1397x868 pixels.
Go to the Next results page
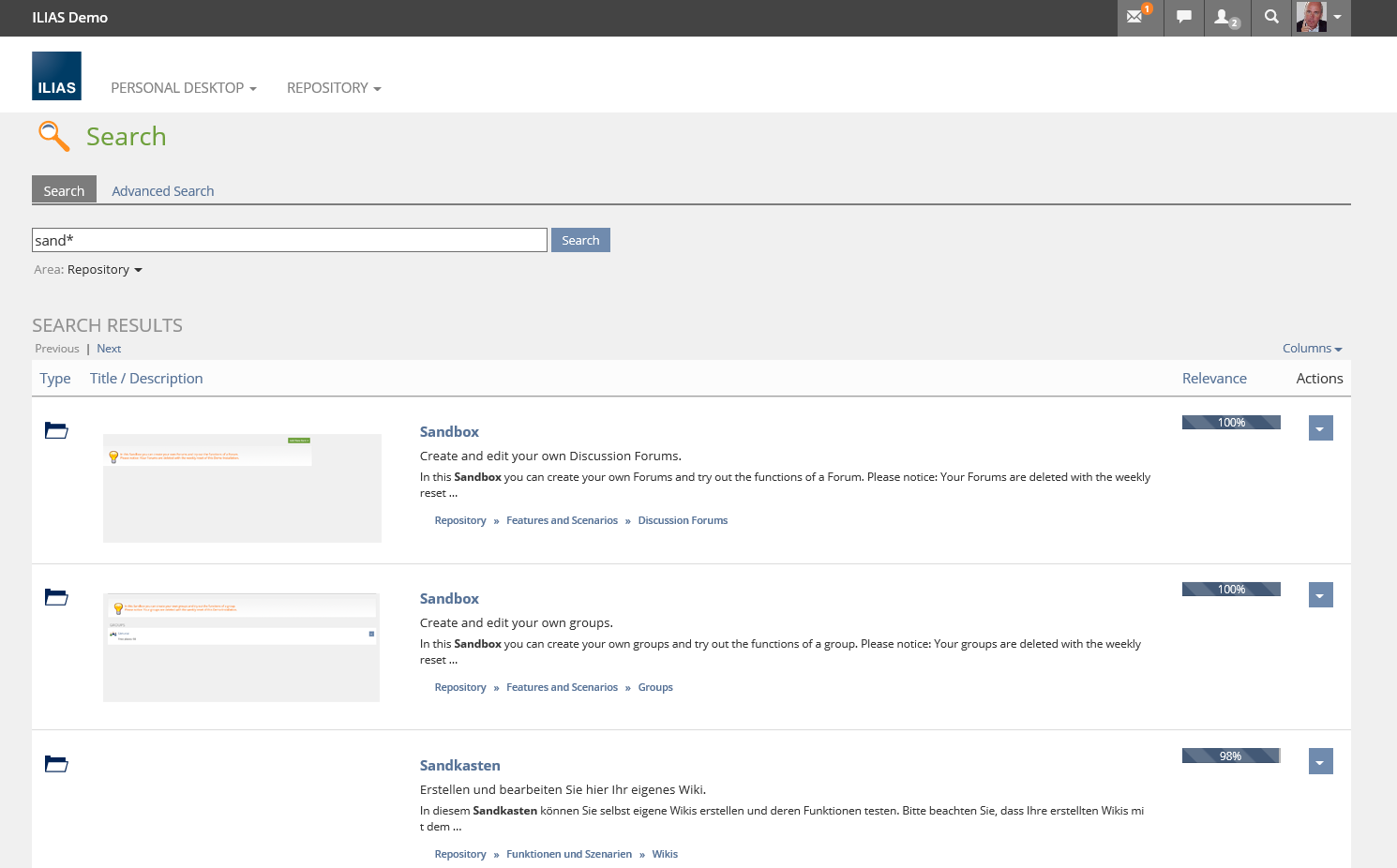[x=109, y=349]
